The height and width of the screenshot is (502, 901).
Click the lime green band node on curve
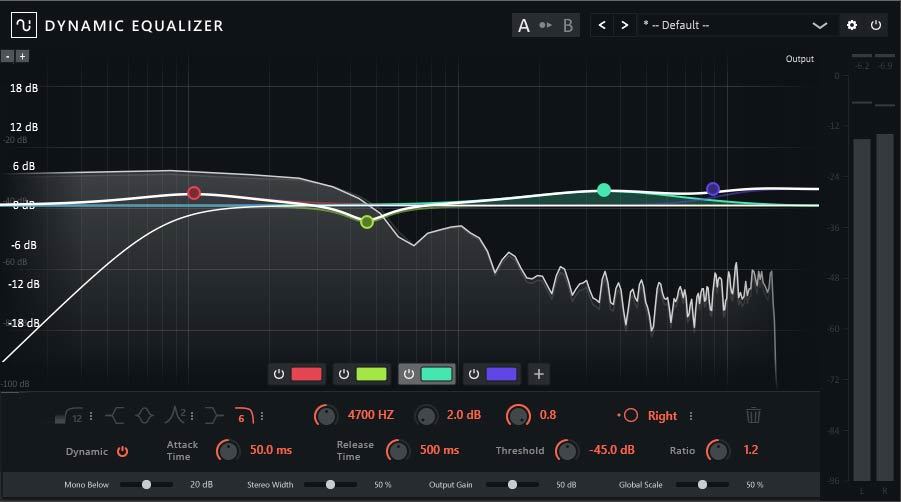pos(367,222)
